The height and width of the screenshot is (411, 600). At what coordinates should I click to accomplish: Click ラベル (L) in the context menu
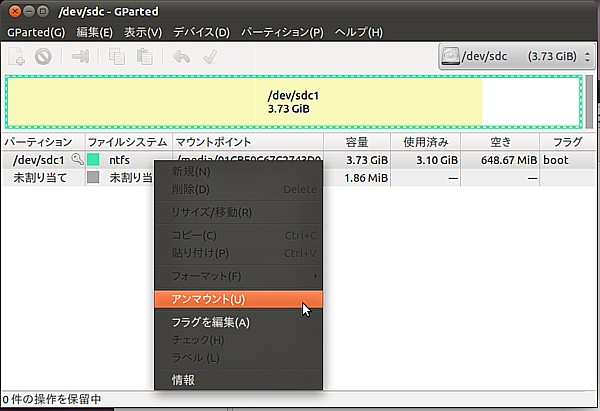pyautogui.click(x=238, y=358)
